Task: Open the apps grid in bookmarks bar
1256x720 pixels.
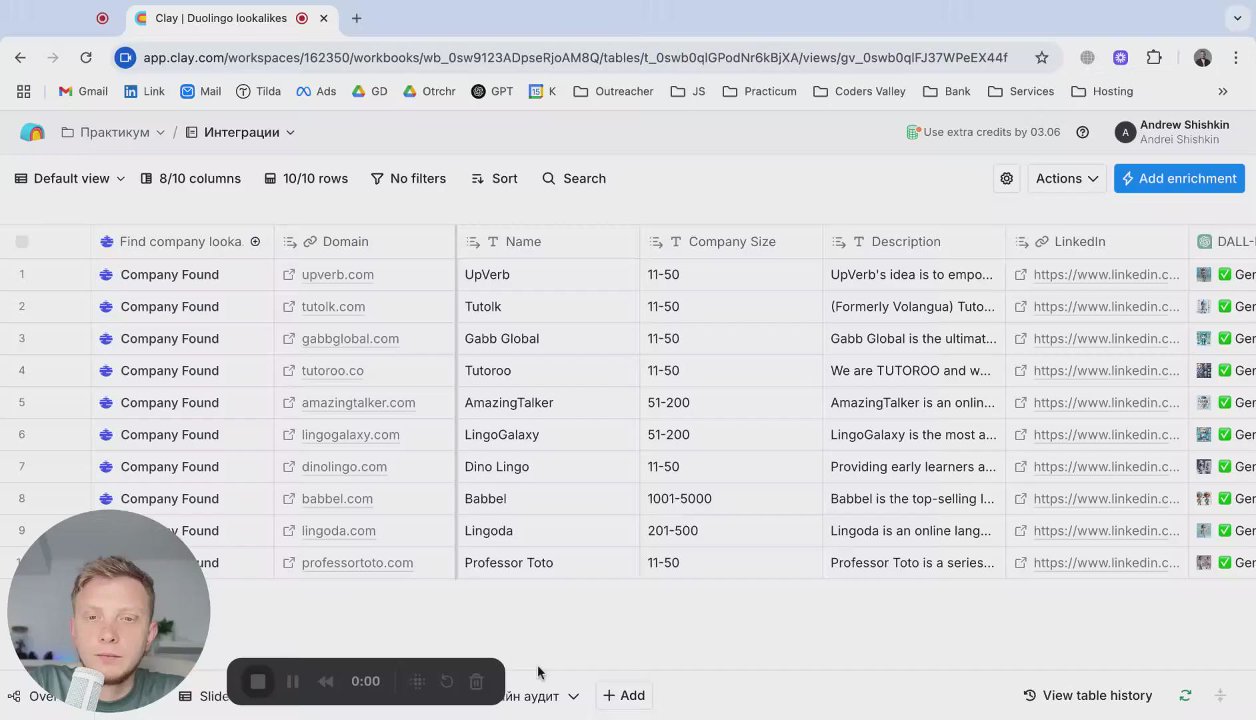Action: [x=24, y=91]
